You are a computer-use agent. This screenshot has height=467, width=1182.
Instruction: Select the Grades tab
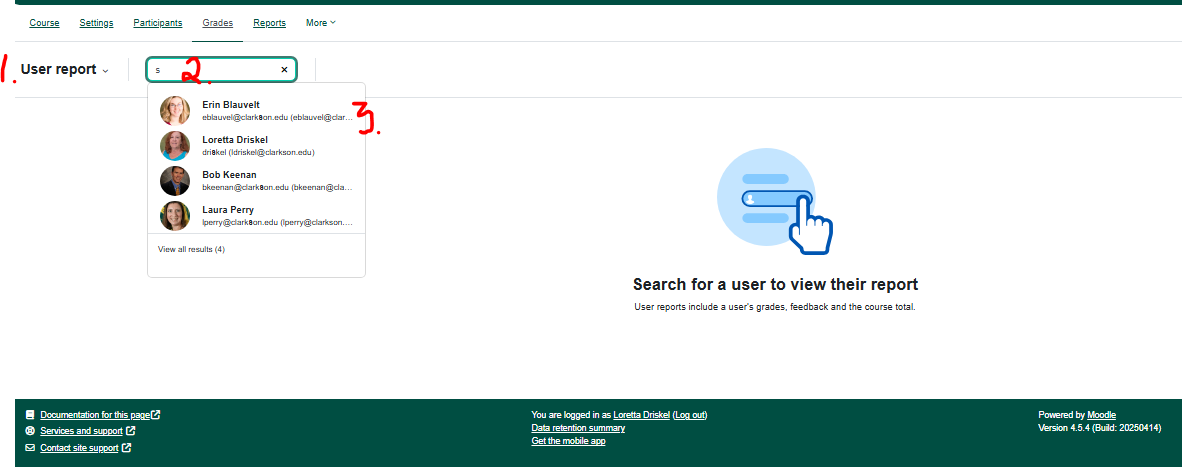pyautogui.click(x=217, y=23)
